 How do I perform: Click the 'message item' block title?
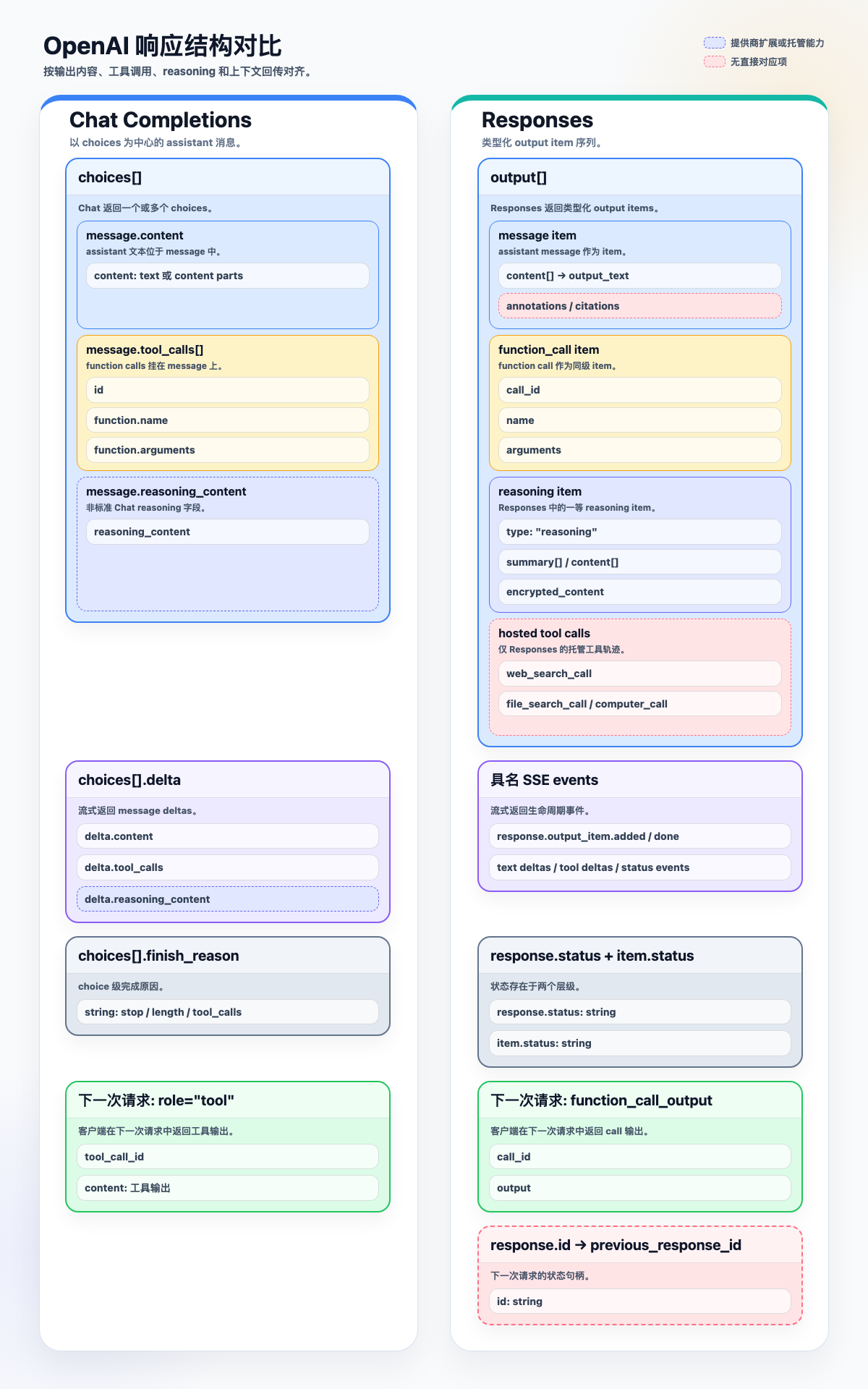point(537,235)
